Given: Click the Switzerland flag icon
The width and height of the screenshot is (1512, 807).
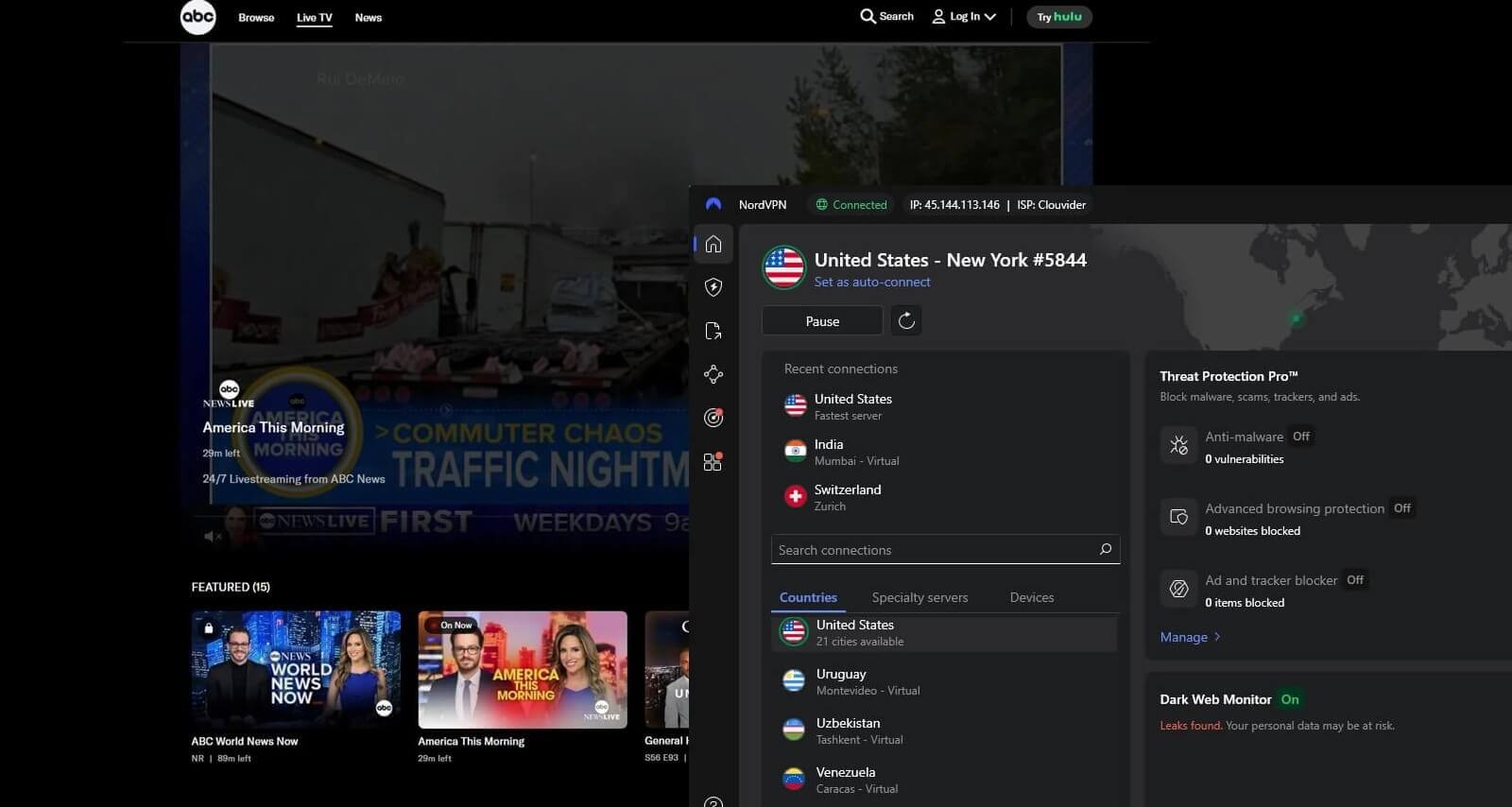Looking at the screenshot, I should click(796, 497).
